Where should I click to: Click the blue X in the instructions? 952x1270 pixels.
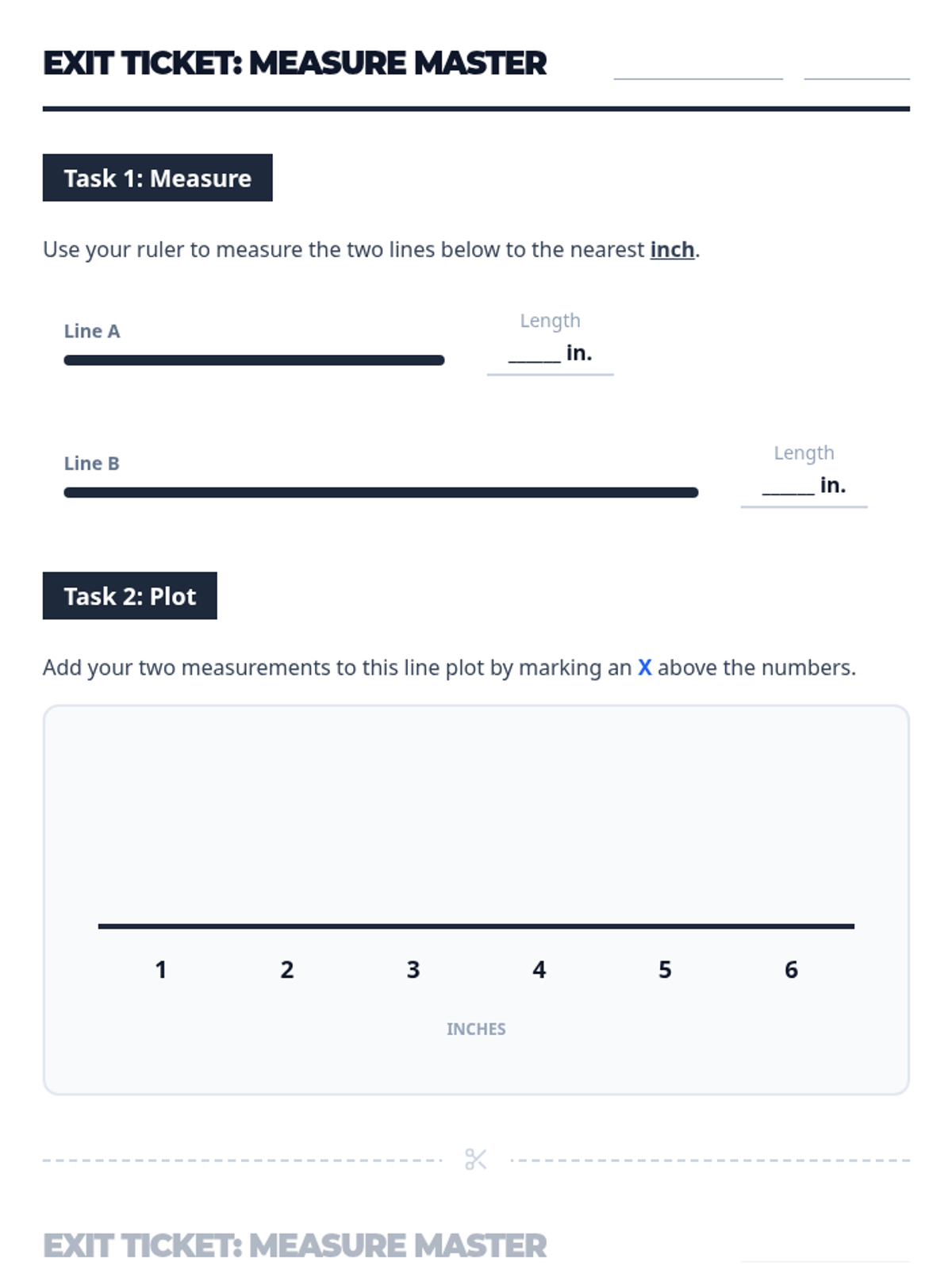[x=644, y=668]
